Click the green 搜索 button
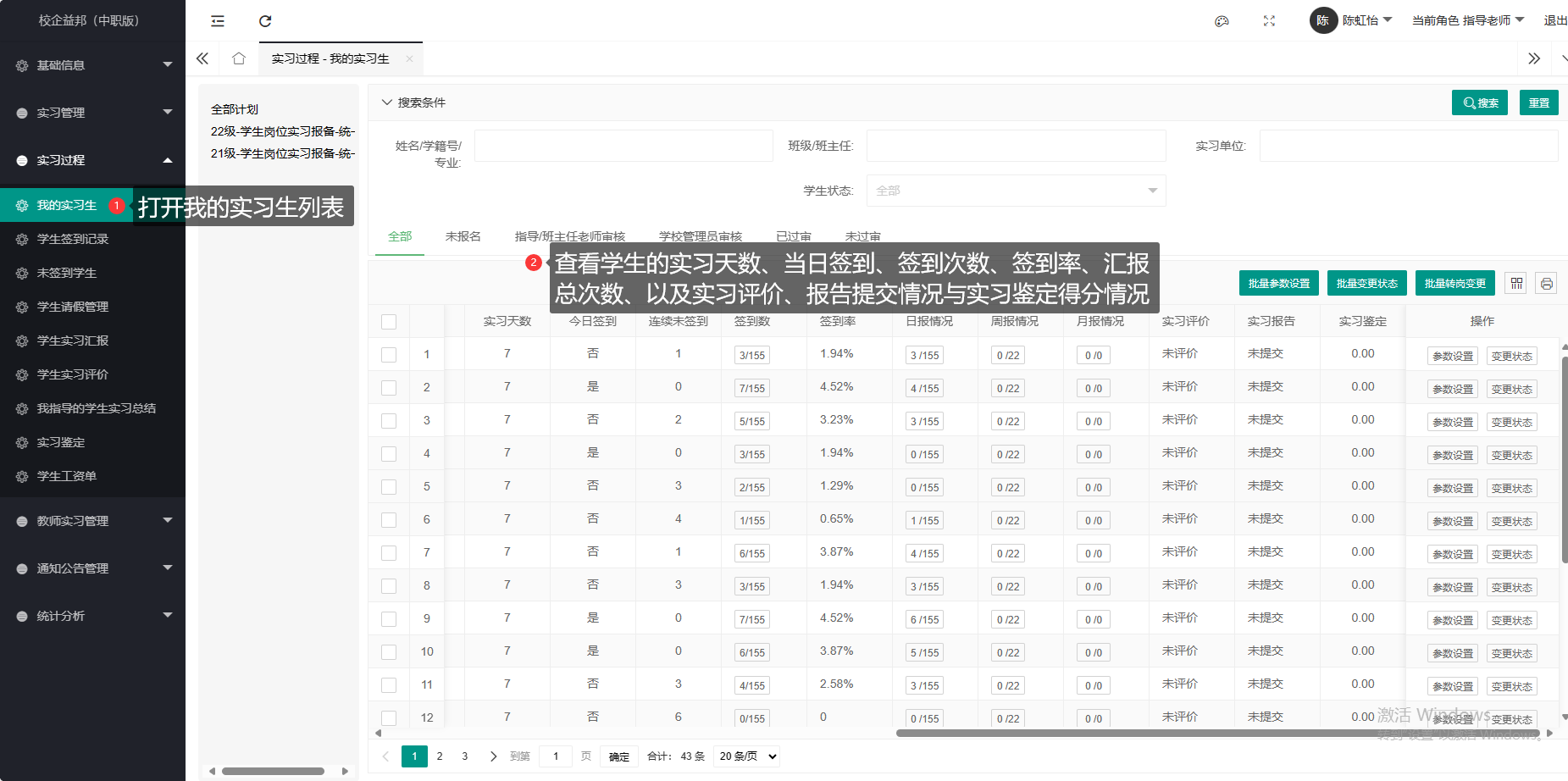 pyautogui.click(x=1479, y=102)
